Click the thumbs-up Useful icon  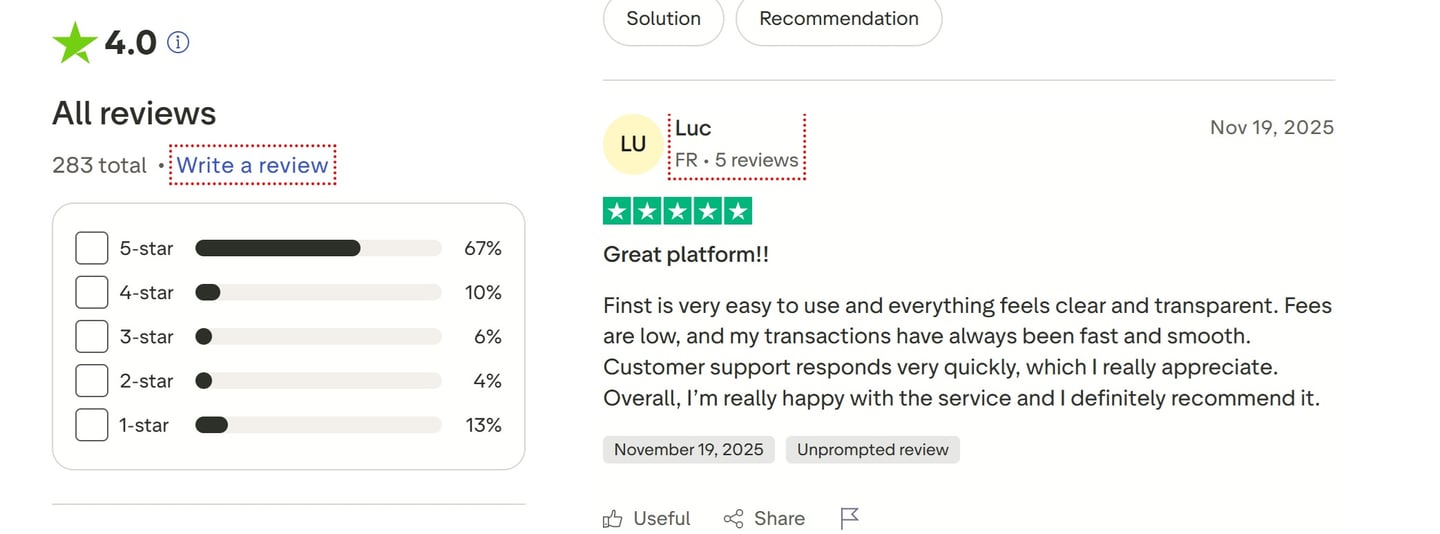(613, 518)
